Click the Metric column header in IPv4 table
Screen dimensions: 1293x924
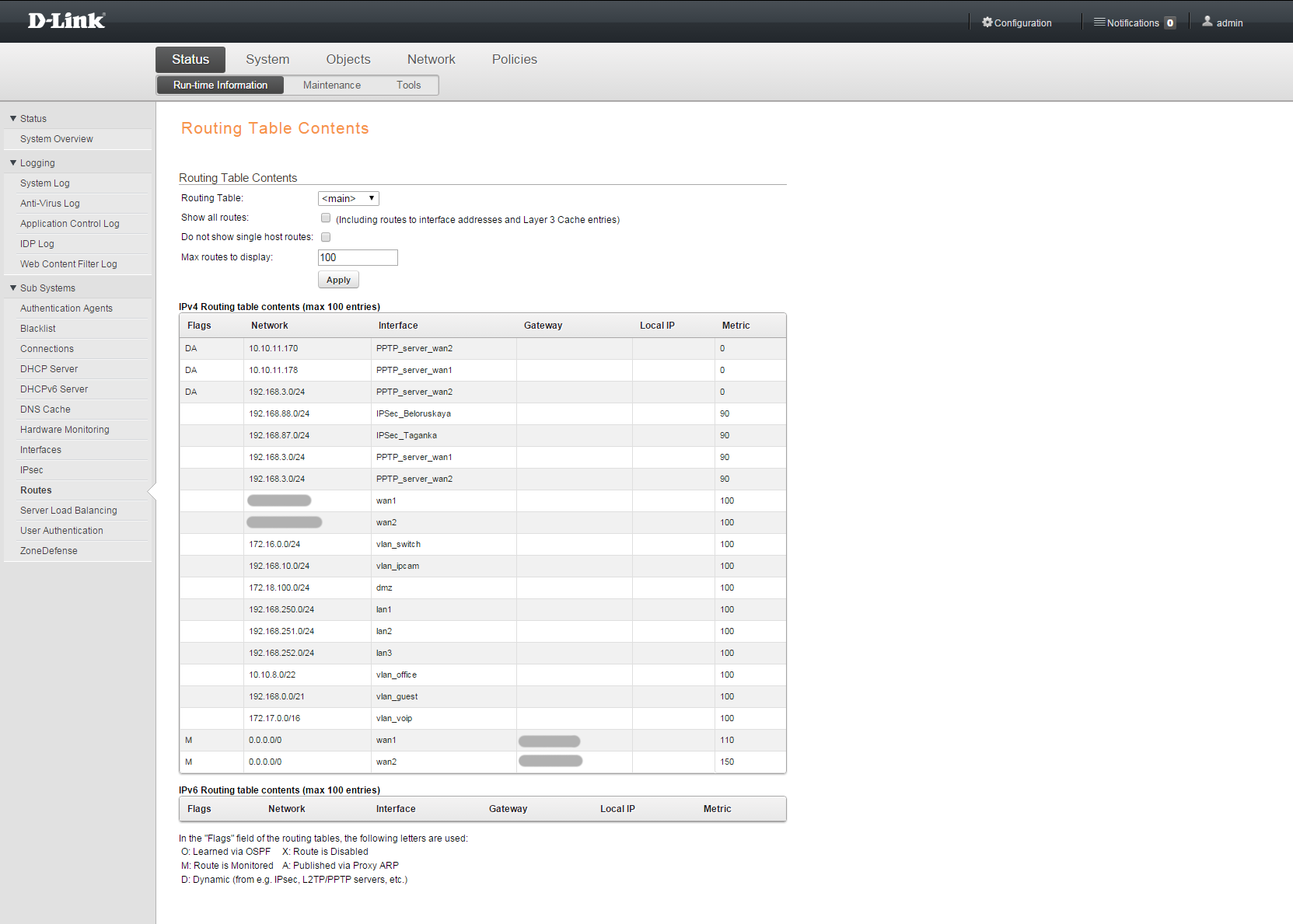(x=736, y=326)
